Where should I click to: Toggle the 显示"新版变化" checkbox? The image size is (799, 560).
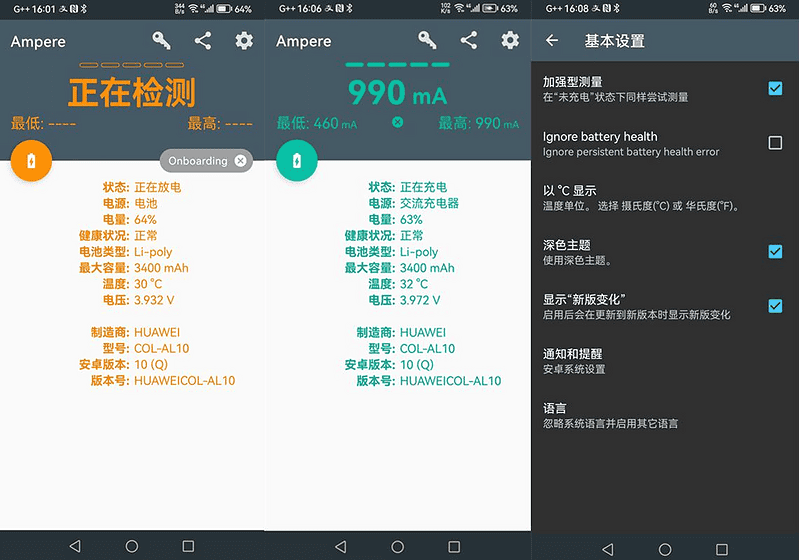(775, 306)
